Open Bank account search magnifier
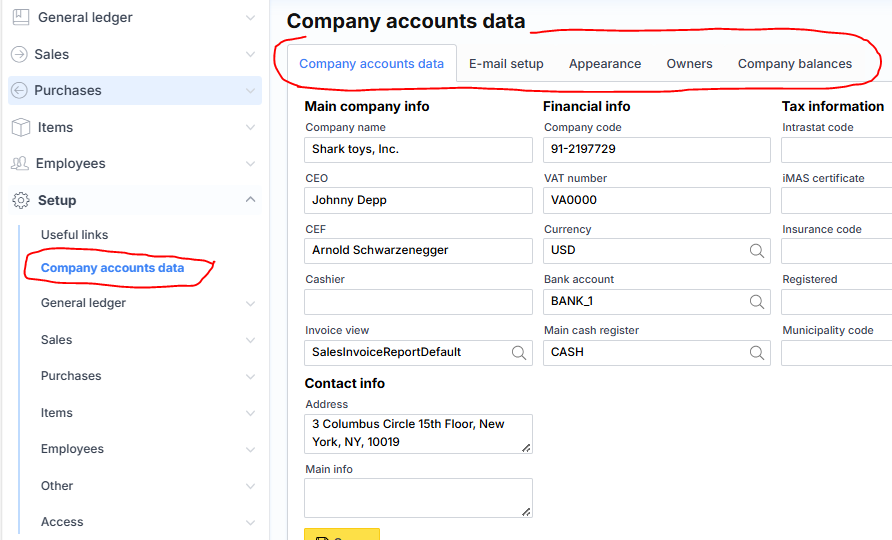Screen dimensions: 892x540 (757, 301)
